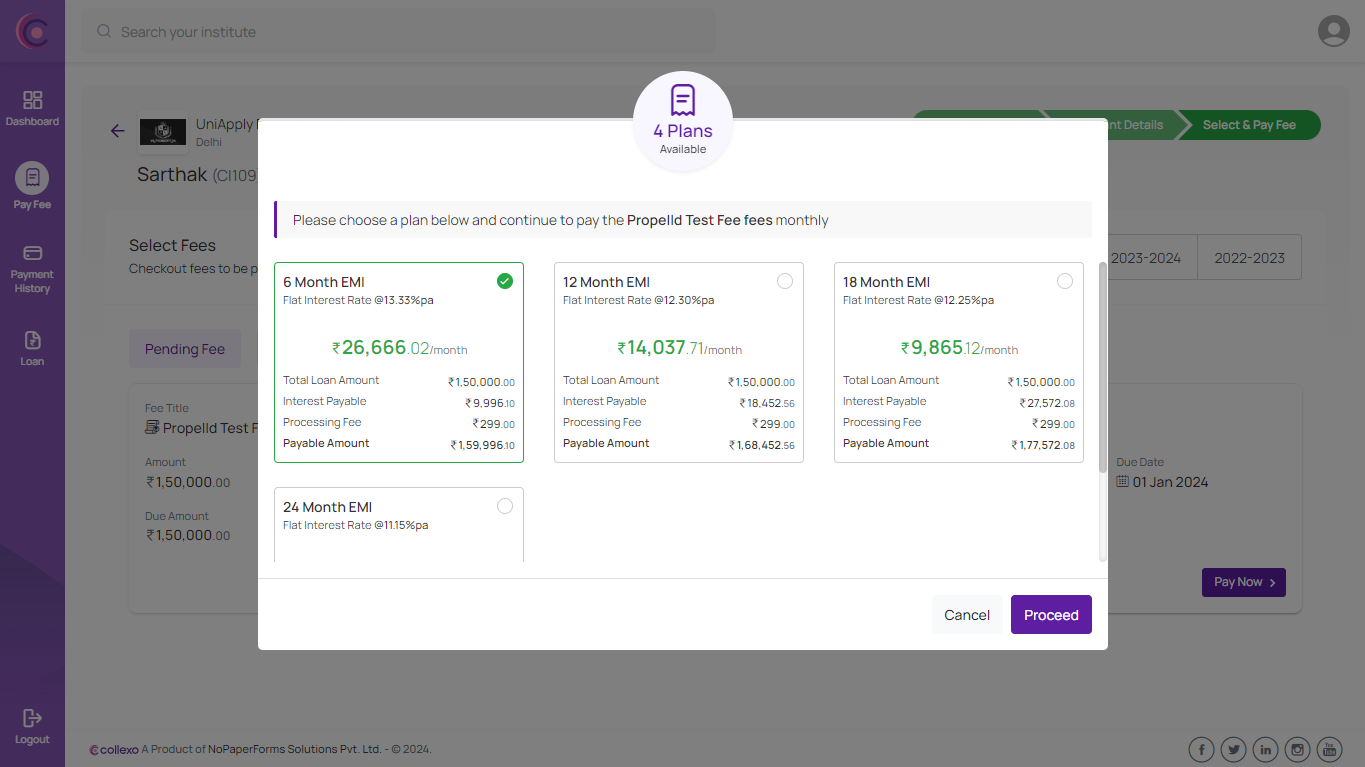Select the 12 Month EMI radio button
This screenshot has width=1365, height=767.
click(x=785, y=281)
